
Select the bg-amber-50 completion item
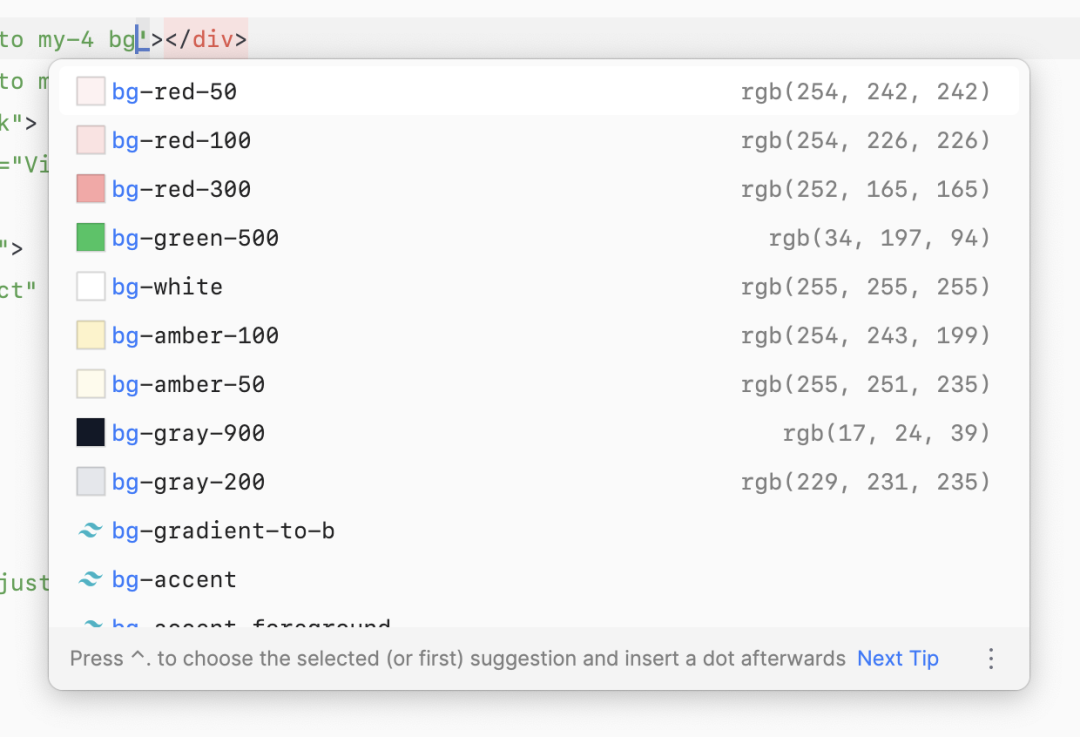(189, 384)
